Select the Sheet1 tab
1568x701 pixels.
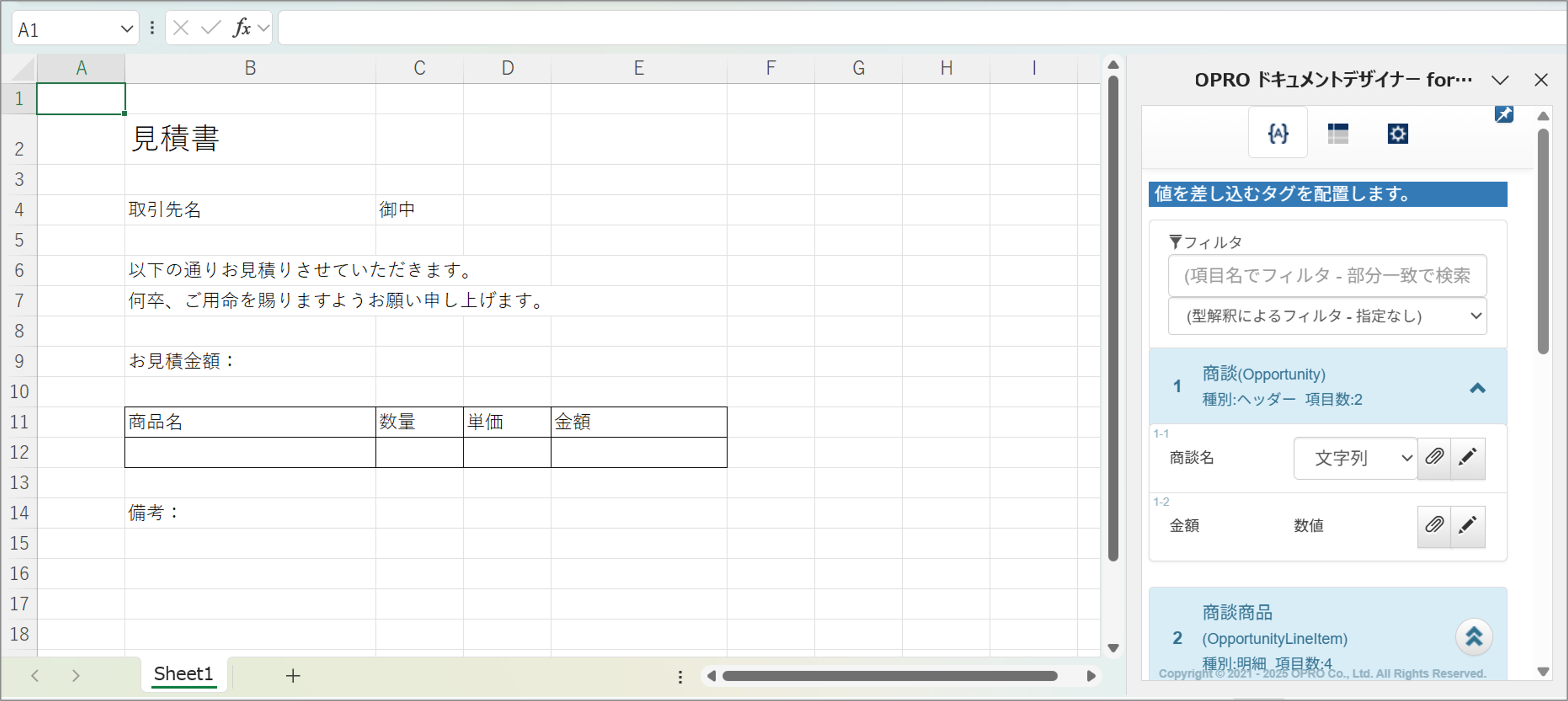pos(183,674)
